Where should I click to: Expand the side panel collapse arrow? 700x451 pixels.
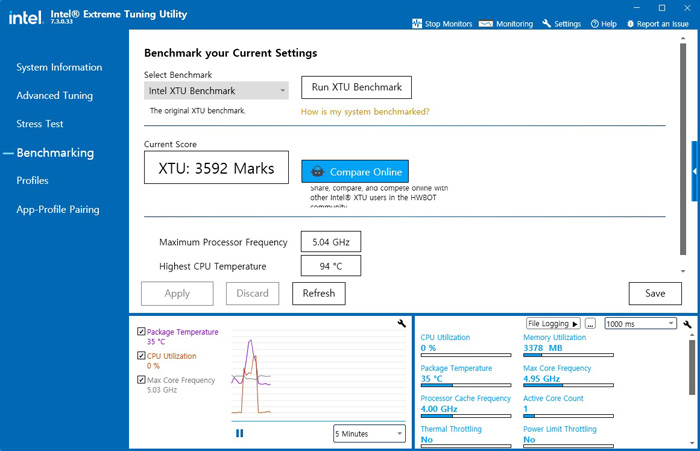(695, 171)
